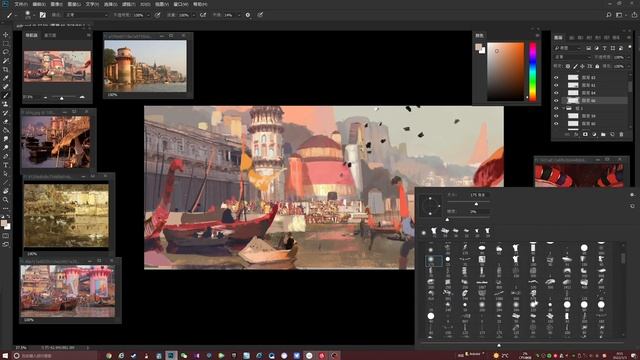This screenshot has width=640, height=360.
Task: Open the 窗口 (Window) menu
Action: tap(180, 4)
